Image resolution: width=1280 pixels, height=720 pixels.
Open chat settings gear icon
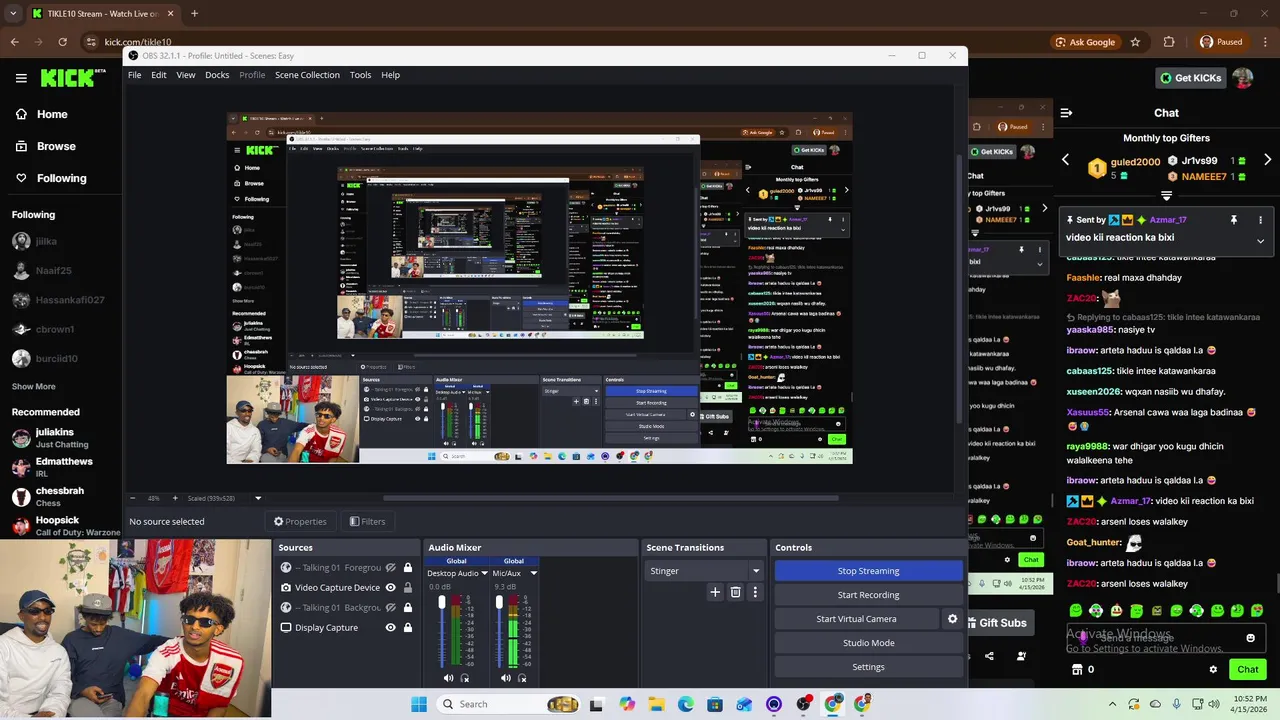pos(1213,670)
